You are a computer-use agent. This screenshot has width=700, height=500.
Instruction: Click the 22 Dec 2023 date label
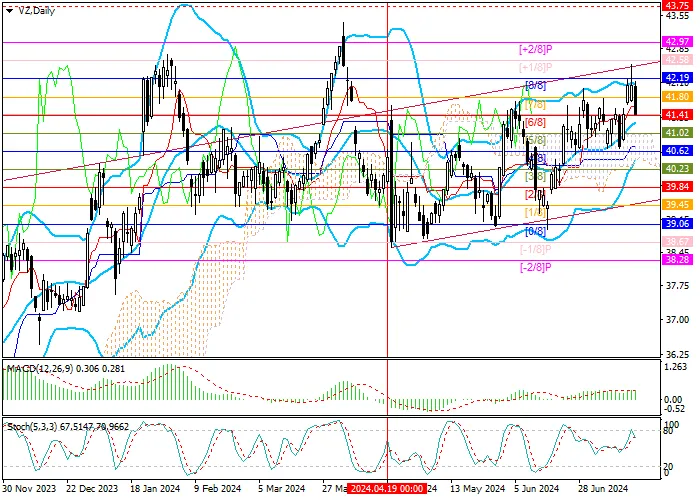[x=92, y=488]
